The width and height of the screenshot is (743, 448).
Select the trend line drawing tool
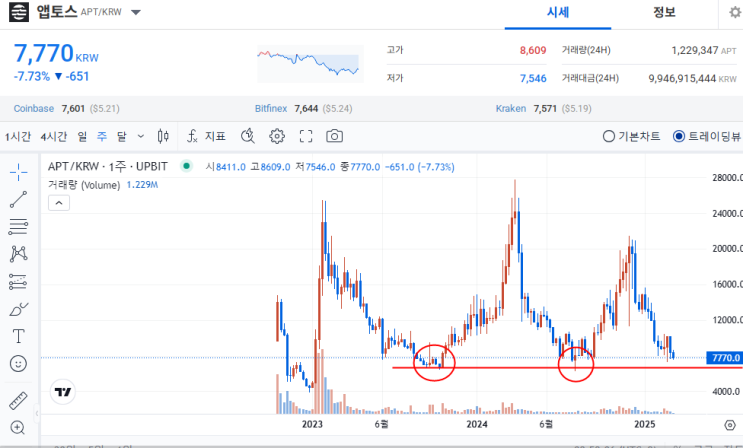point(18,200)
